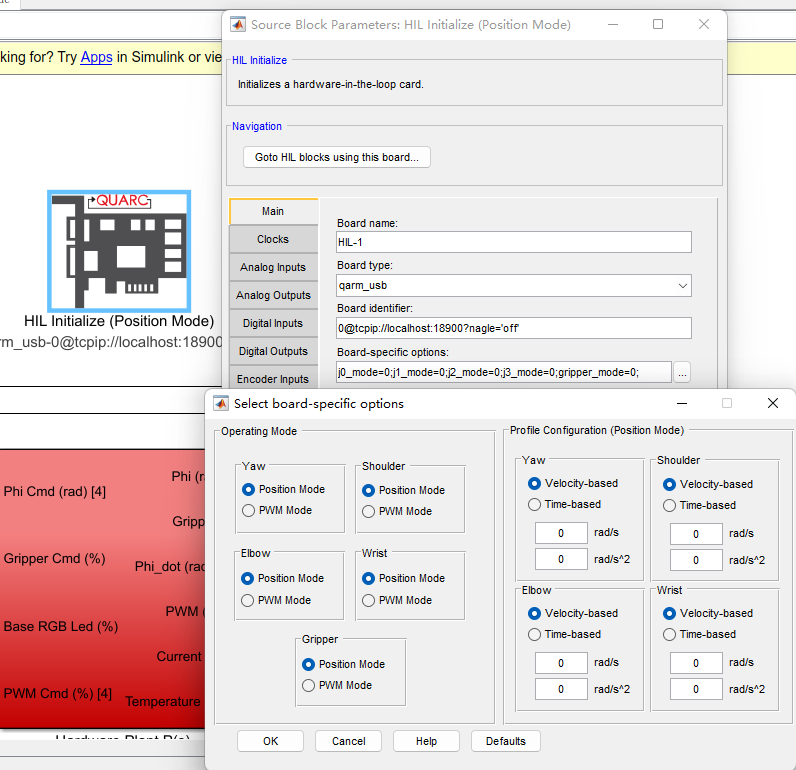
Task: Edit Elbow rad/s^2 acceleration field
Action: [561, 689]
